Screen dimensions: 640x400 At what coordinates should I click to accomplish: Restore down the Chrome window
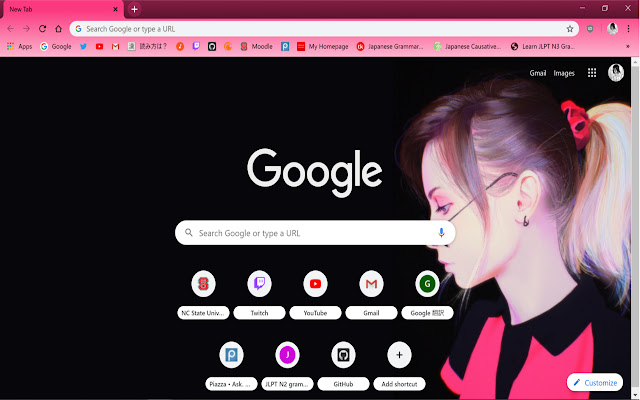tap(605, 8)
